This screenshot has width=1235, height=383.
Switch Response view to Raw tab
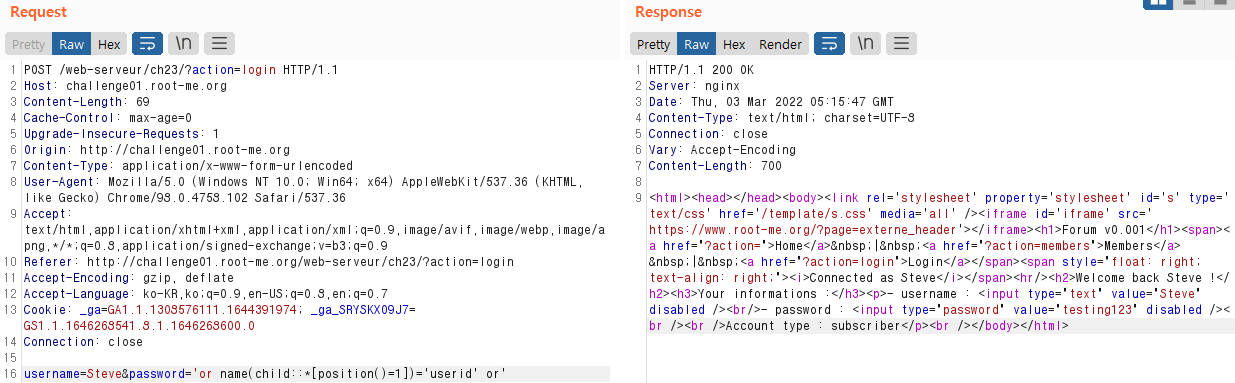[697, 44]
